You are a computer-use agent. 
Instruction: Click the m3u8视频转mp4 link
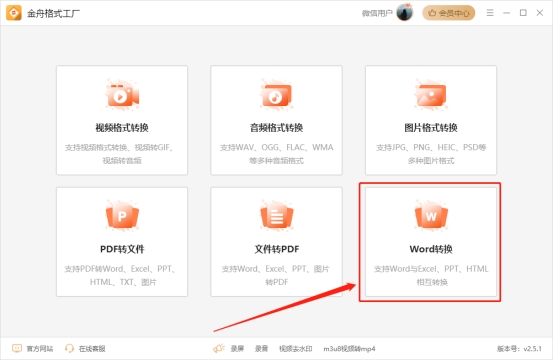(x=349, y=349)
